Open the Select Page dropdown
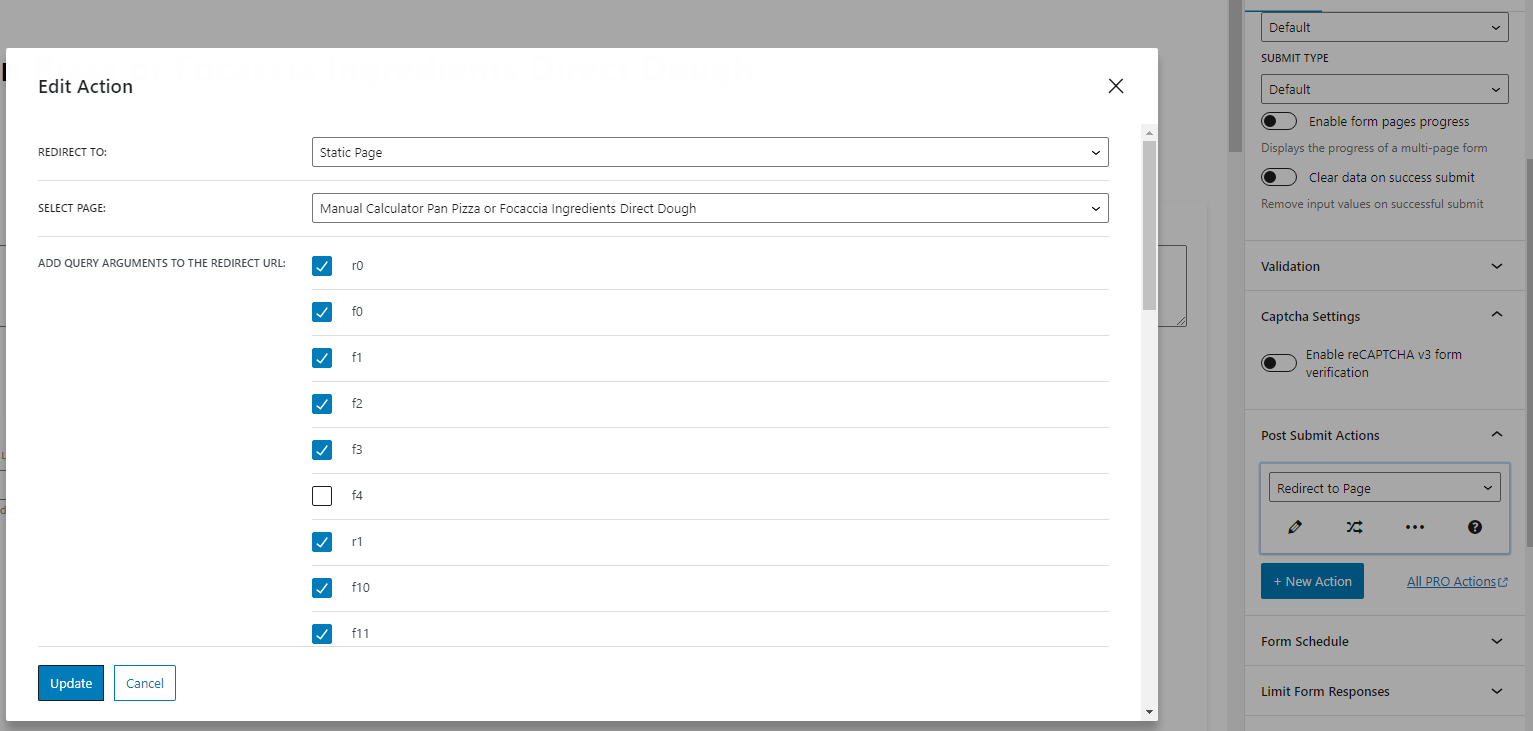 (x=710, y=208)
